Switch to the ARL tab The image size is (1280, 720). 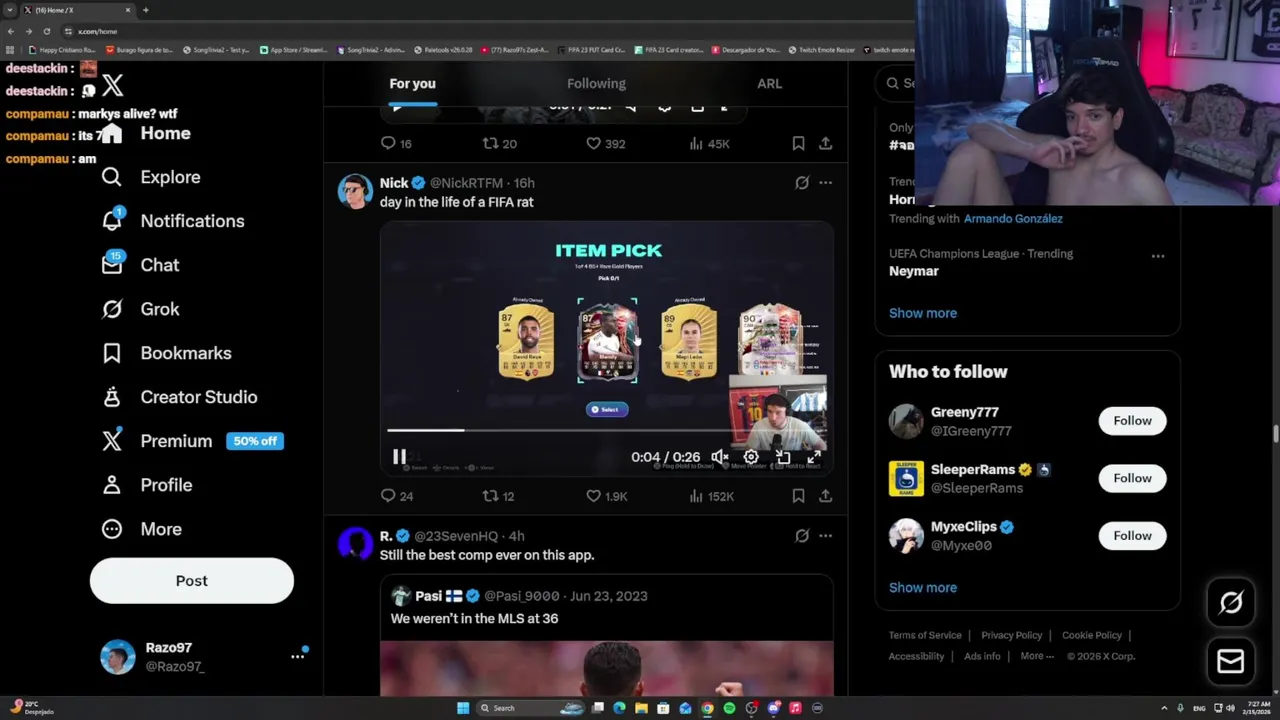point(769,84)
